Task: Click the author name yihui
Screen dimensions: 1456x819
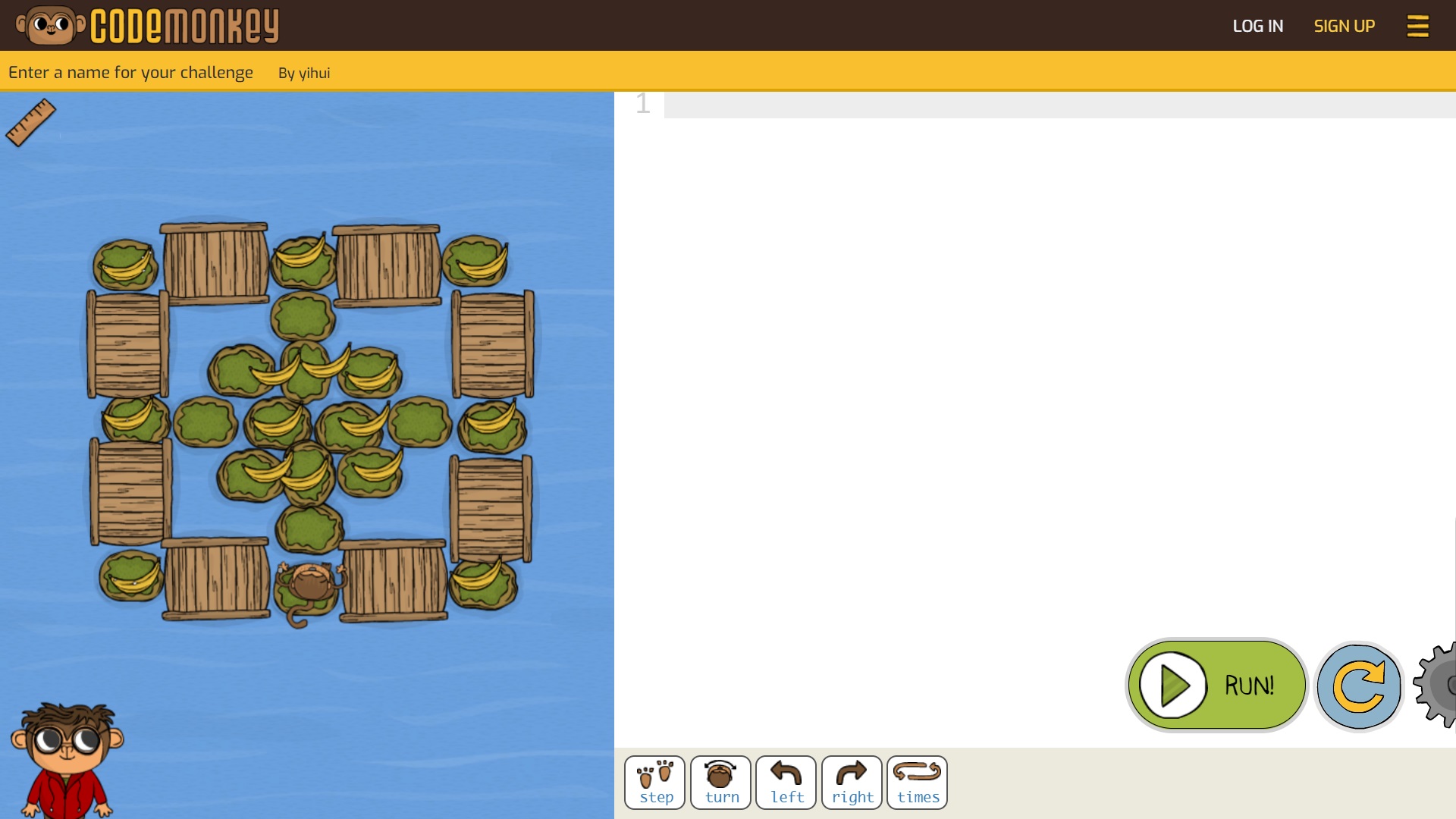Action: click(314, 73)
